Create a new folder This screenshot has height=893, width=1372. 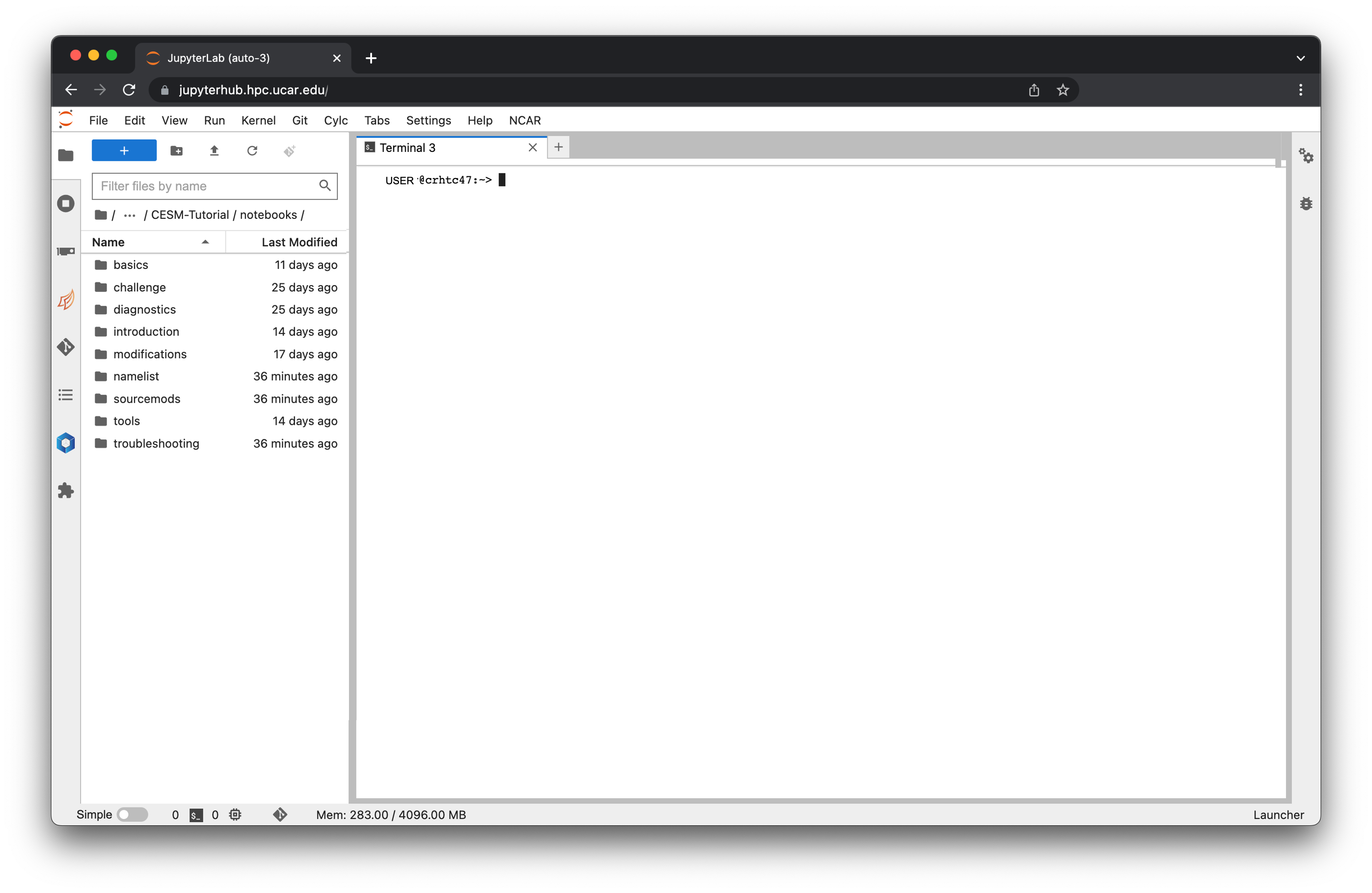click(x=176, y=151)
